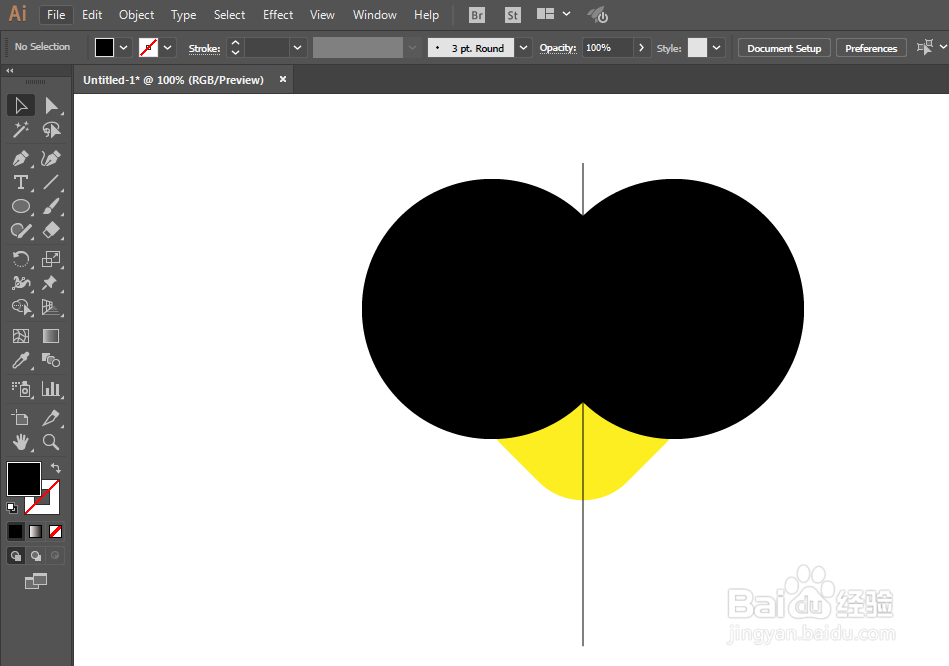Enable Draw Inside mode
Screen dimensions: 949x666
click(55, 555)
